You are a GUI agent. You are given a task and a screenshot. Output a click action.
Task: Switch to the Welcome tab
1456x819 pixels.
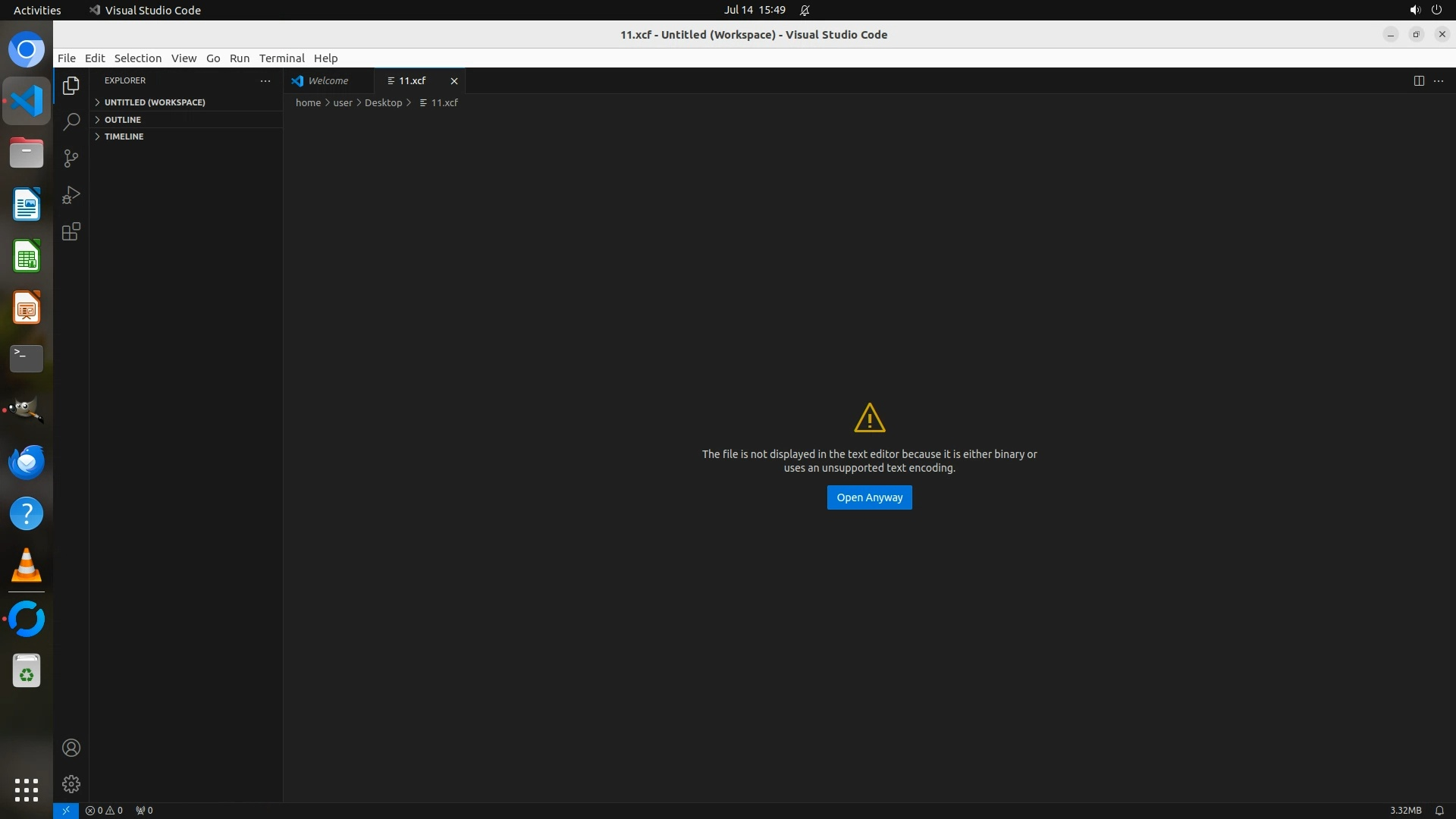pos(328,80)
